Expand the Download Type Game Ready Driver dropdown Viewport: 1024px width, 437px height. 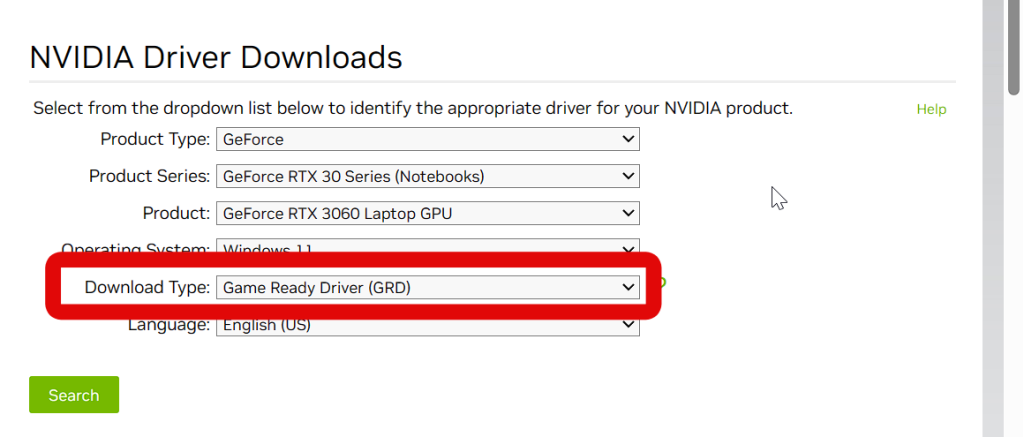tap(427, 288)
